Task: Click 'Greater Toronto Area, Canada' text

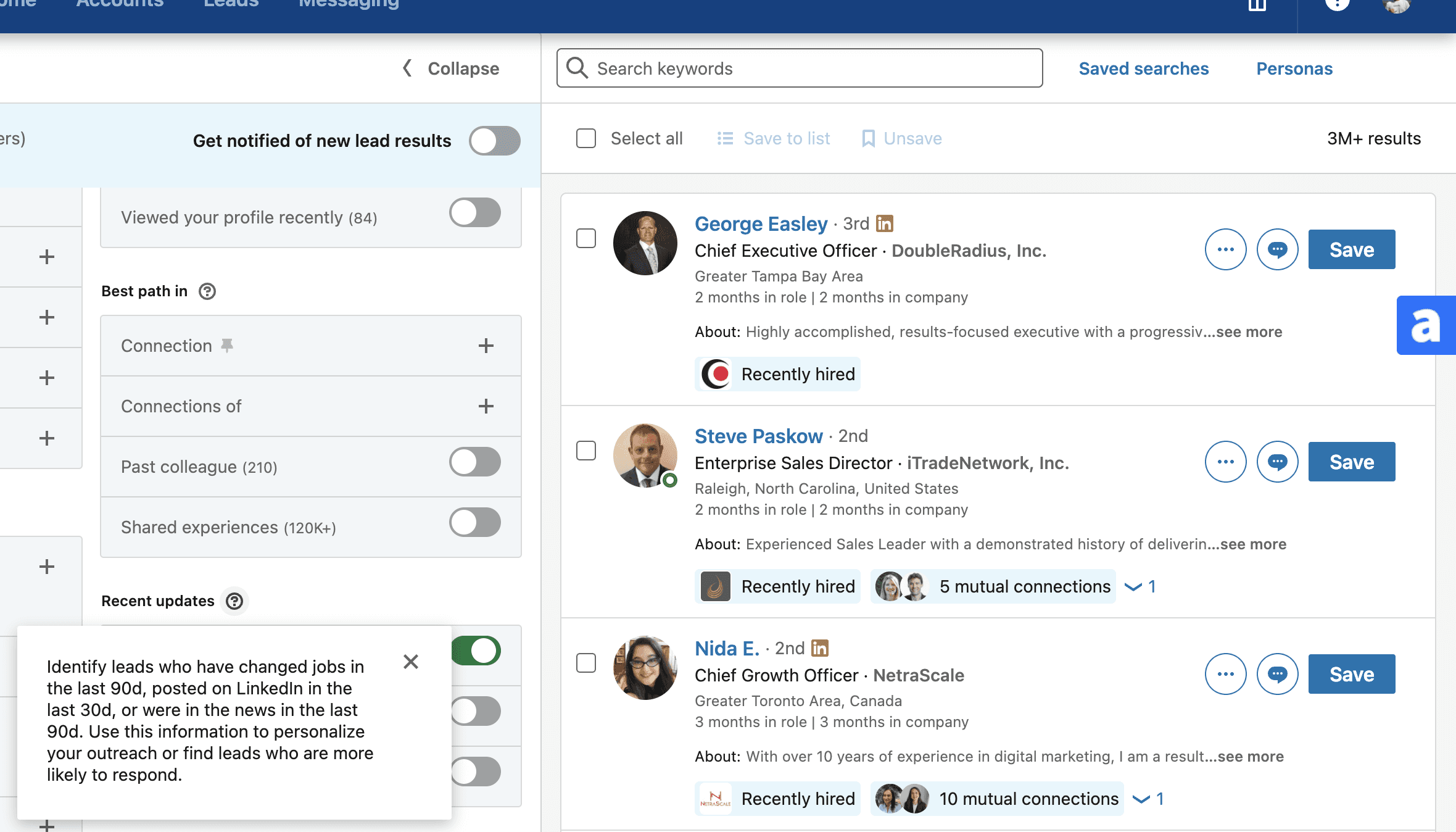Action: [798, 701]
